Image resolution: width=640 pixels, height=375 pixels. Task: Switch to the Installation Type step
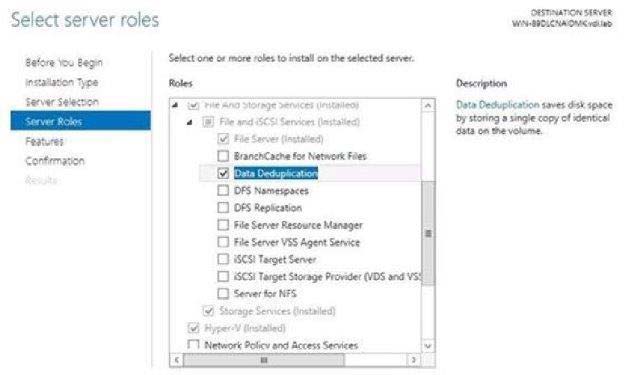pos(62,82)
